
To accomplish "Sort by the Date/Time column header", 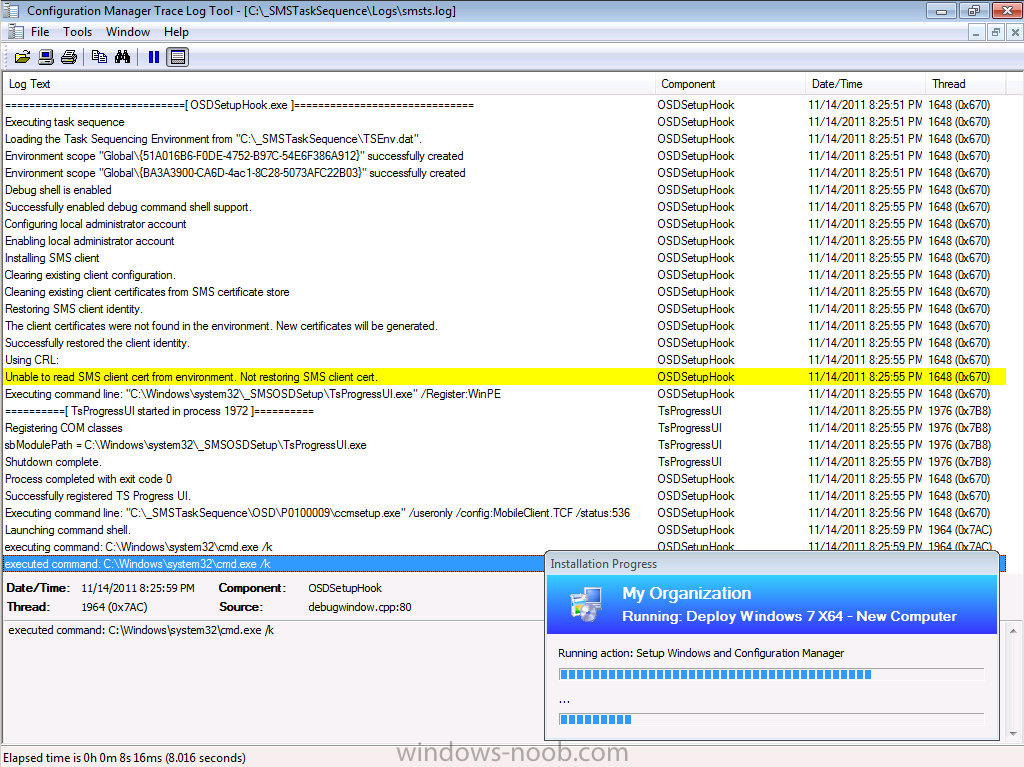I will (x=866, y=84).
